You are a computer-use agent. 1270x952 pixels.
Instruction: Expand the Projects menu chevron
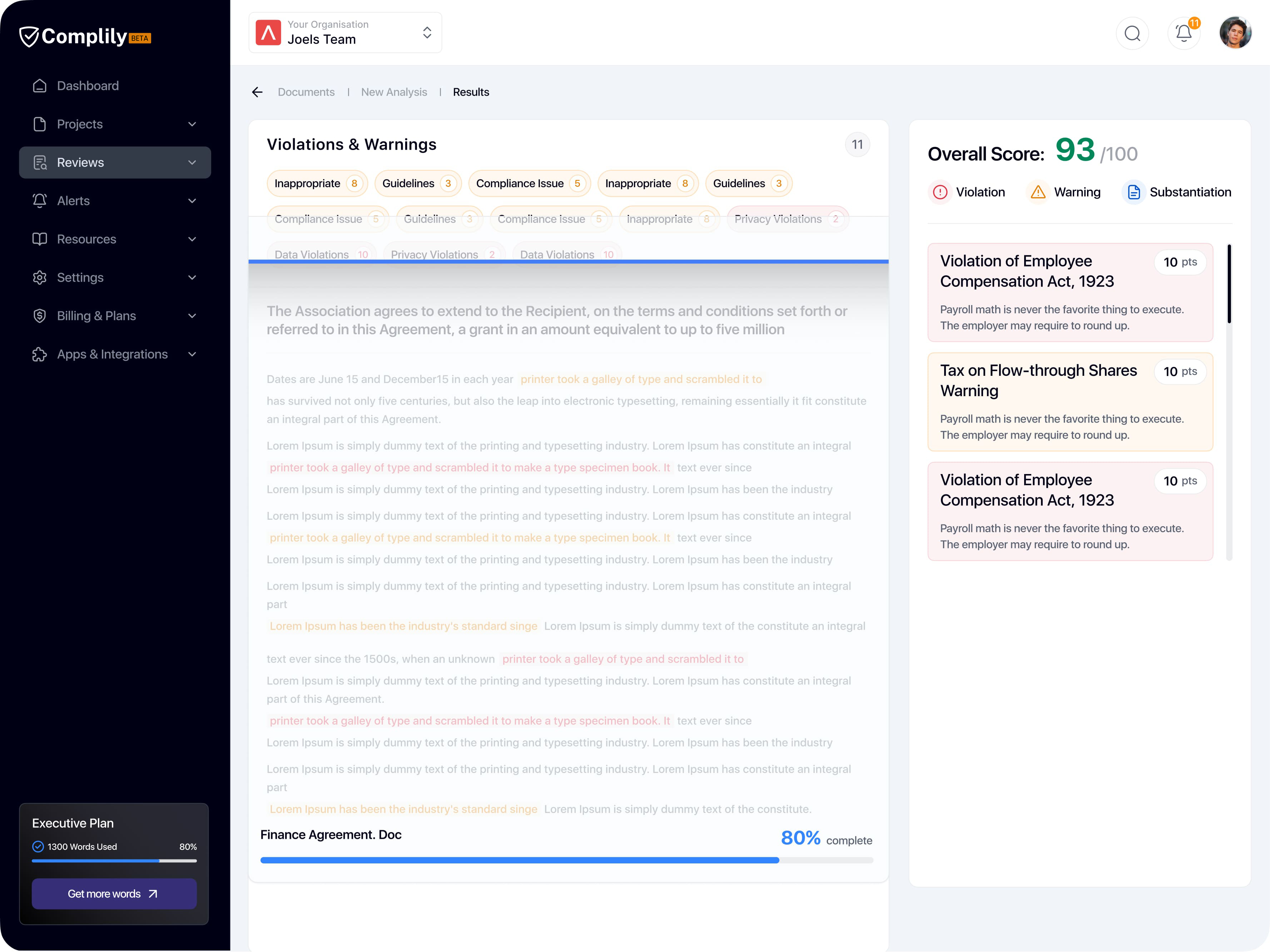click(192, 124)
